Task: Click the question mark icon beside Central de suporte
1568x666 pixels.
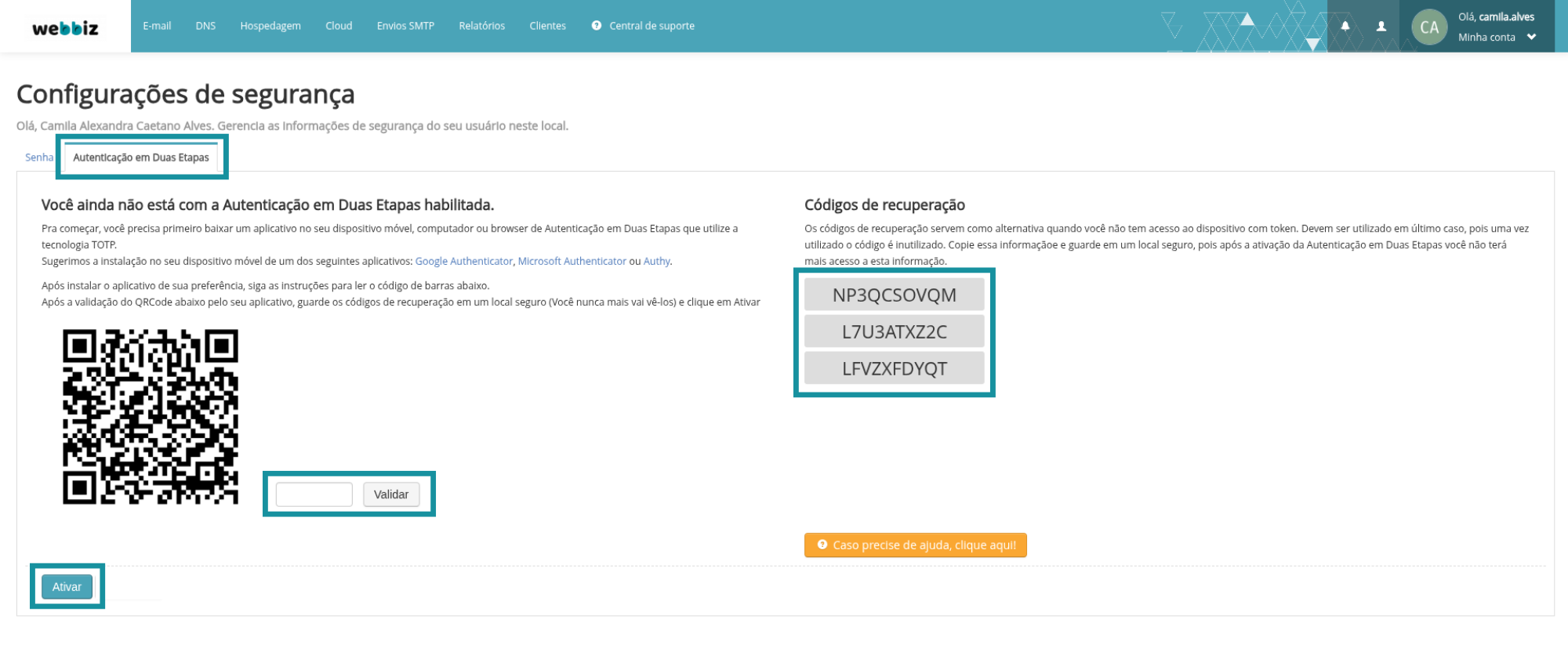Action: (597, 26)
